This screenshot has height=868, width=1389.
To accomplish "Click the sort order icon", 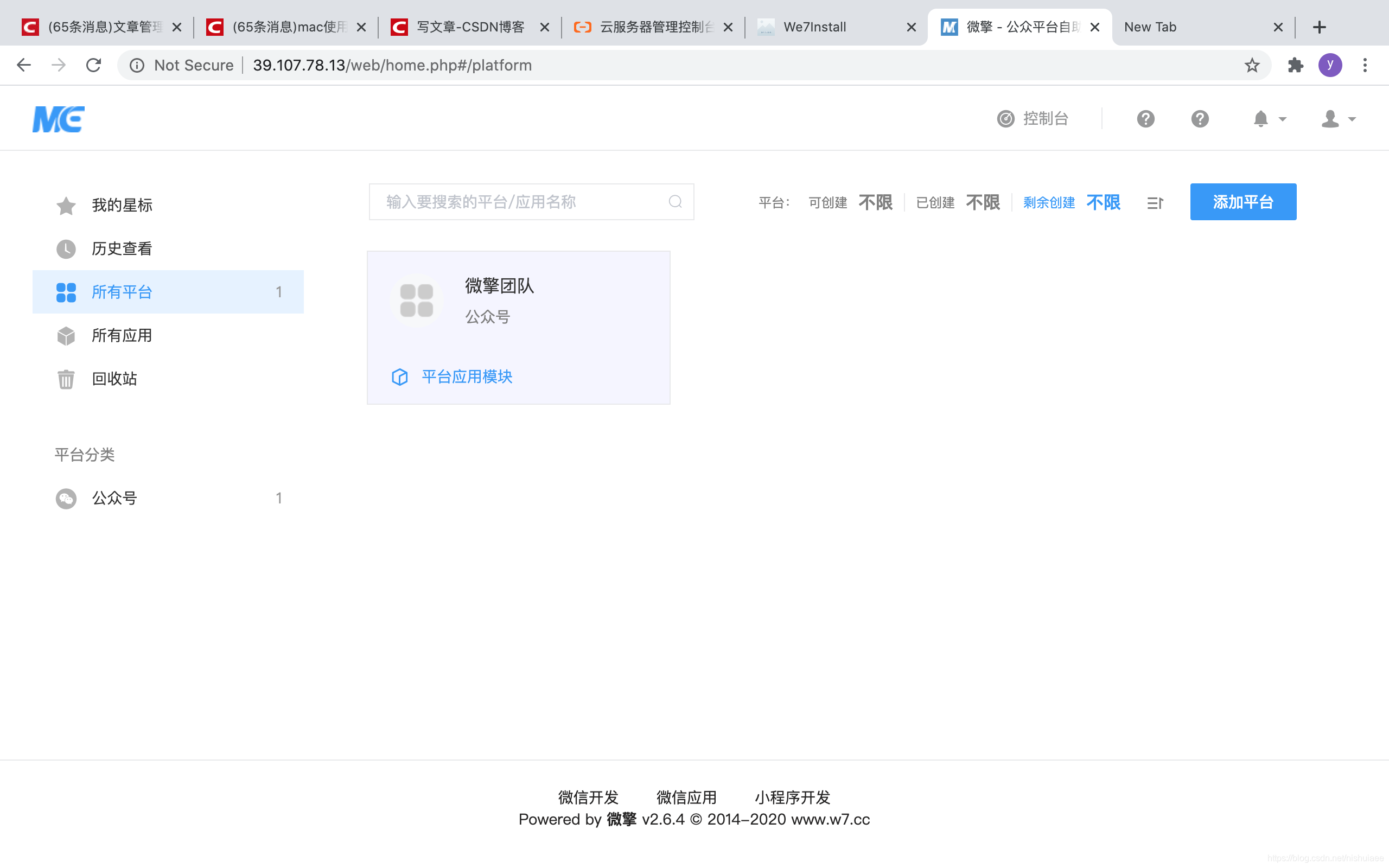I will click(x=1155, y=203).
